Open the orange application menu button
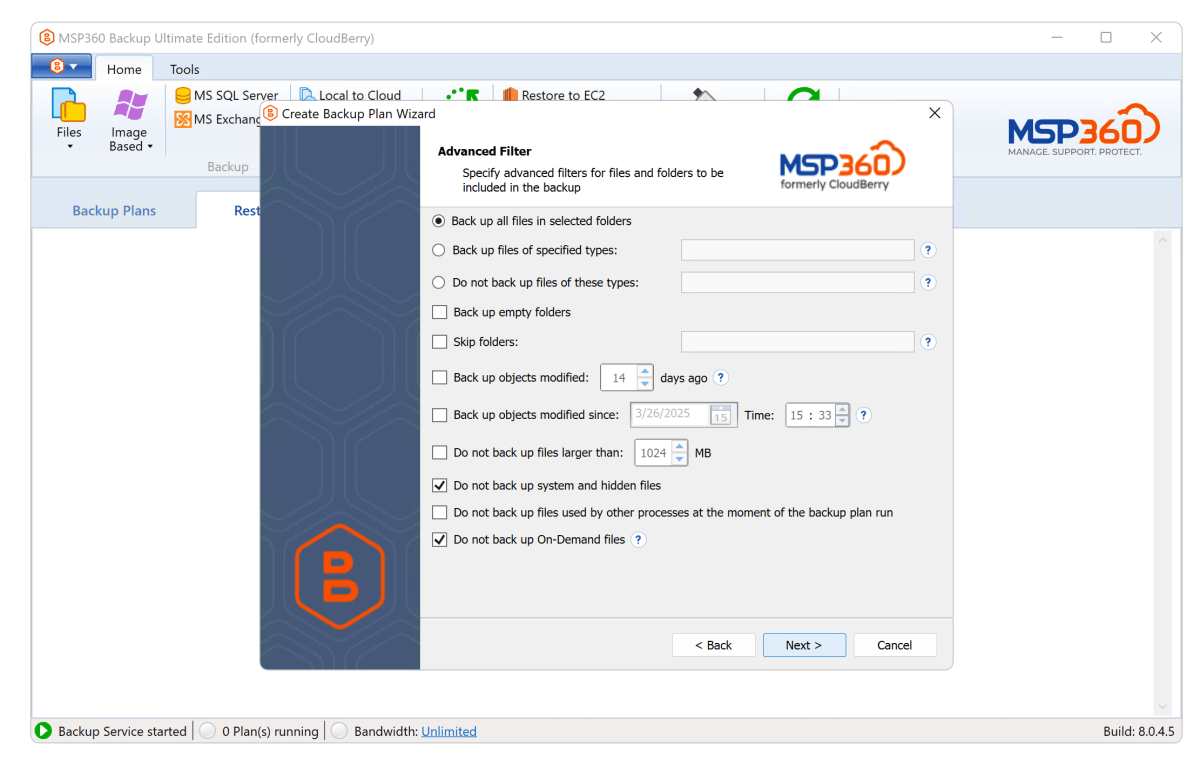 pos(62,67)
